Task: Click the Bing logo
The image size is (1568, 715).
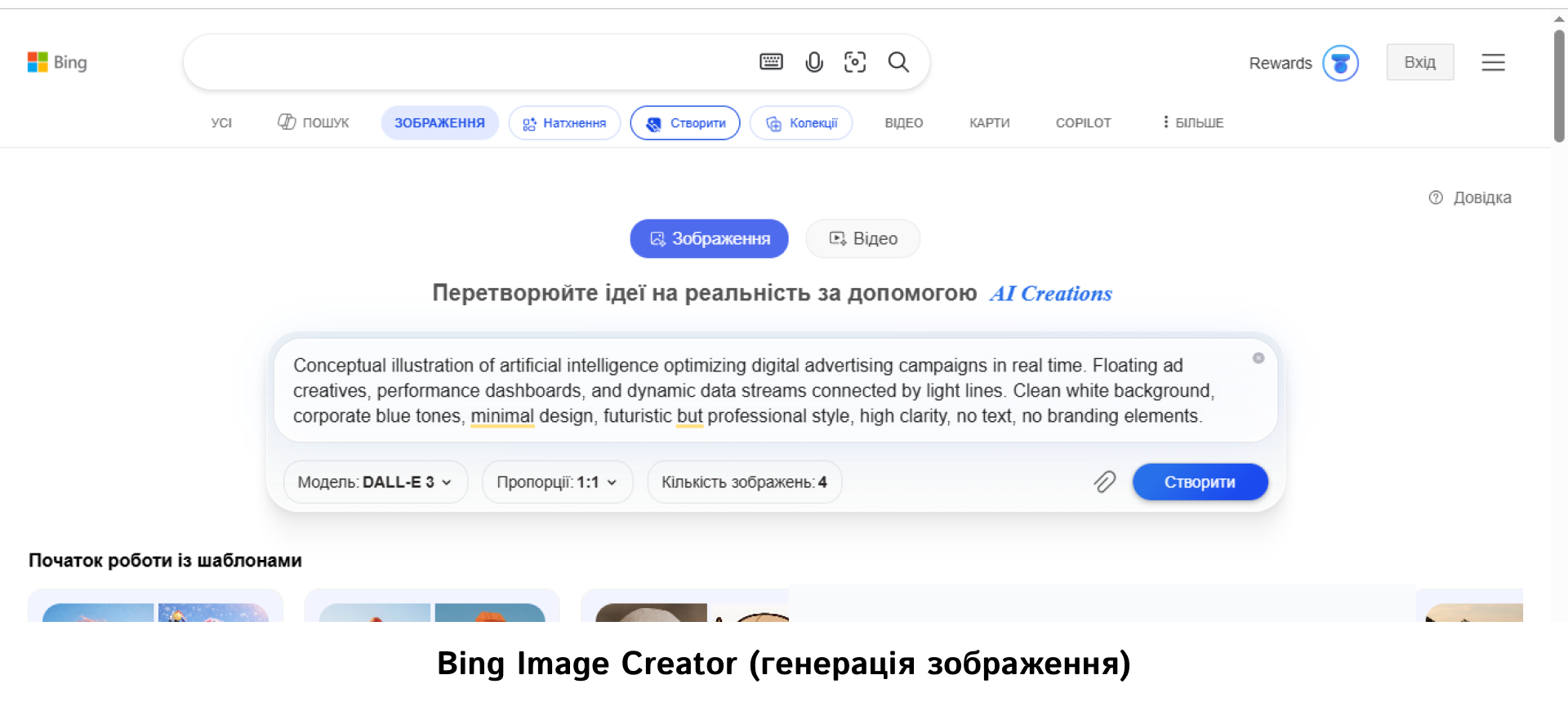Action: point(57,62)
